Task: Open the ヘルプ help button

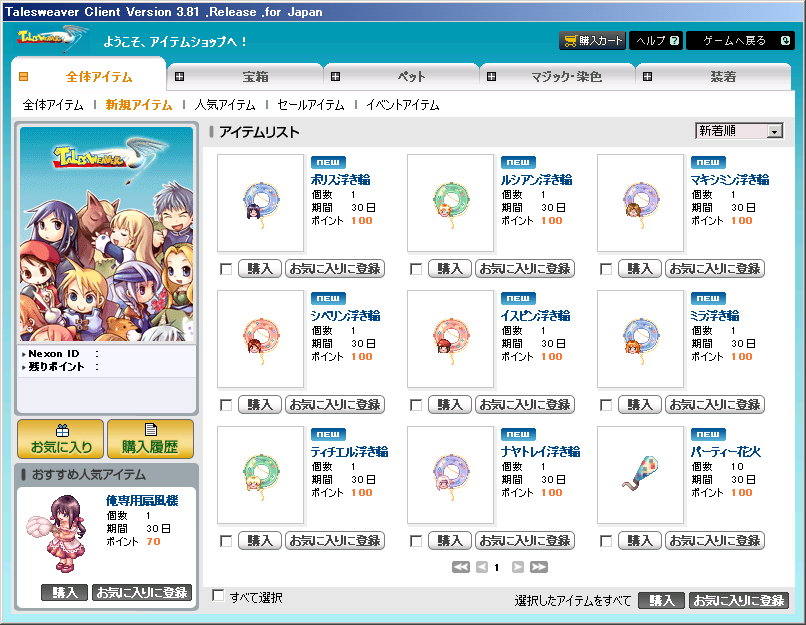Action: [x=657, y=41]
